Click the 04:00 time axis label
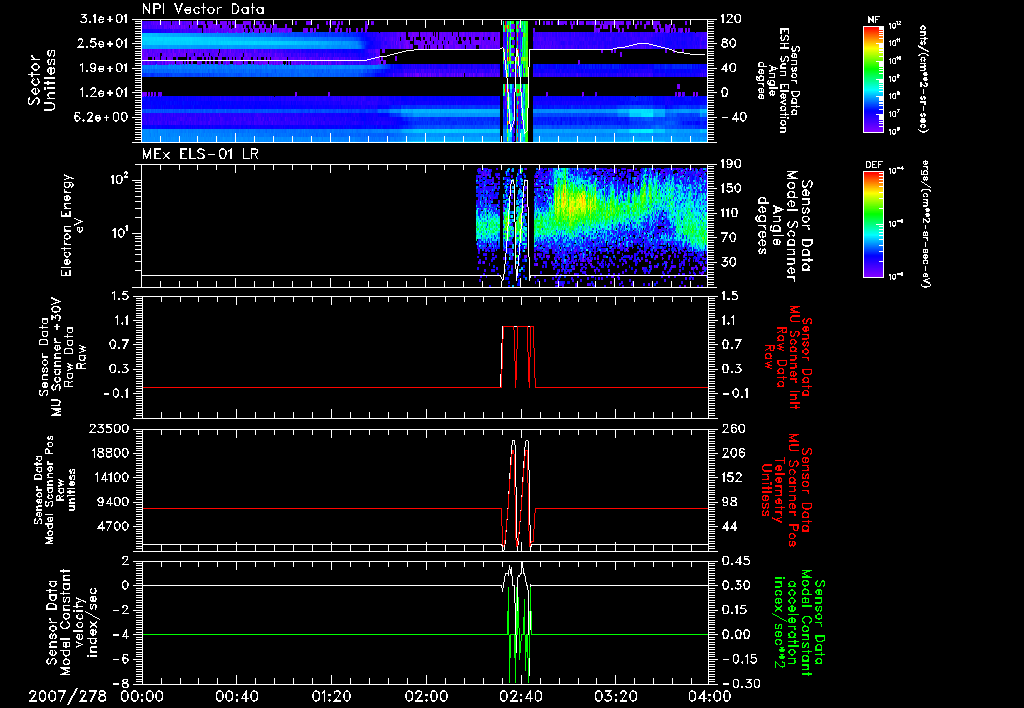 tap(710, 696)
